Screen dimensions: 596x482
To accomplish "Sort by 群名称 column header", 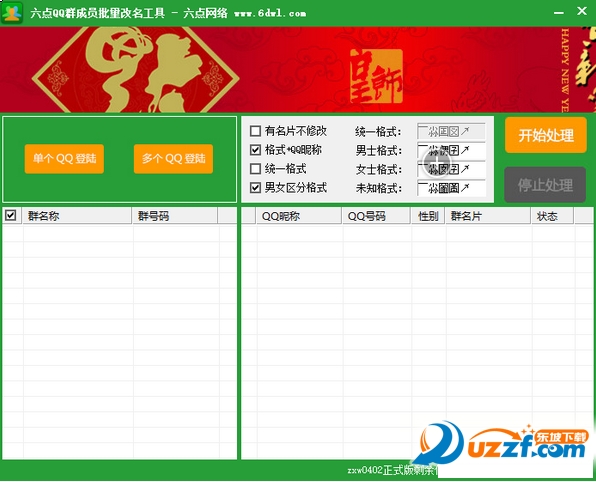I will click(x=77, y=216).
